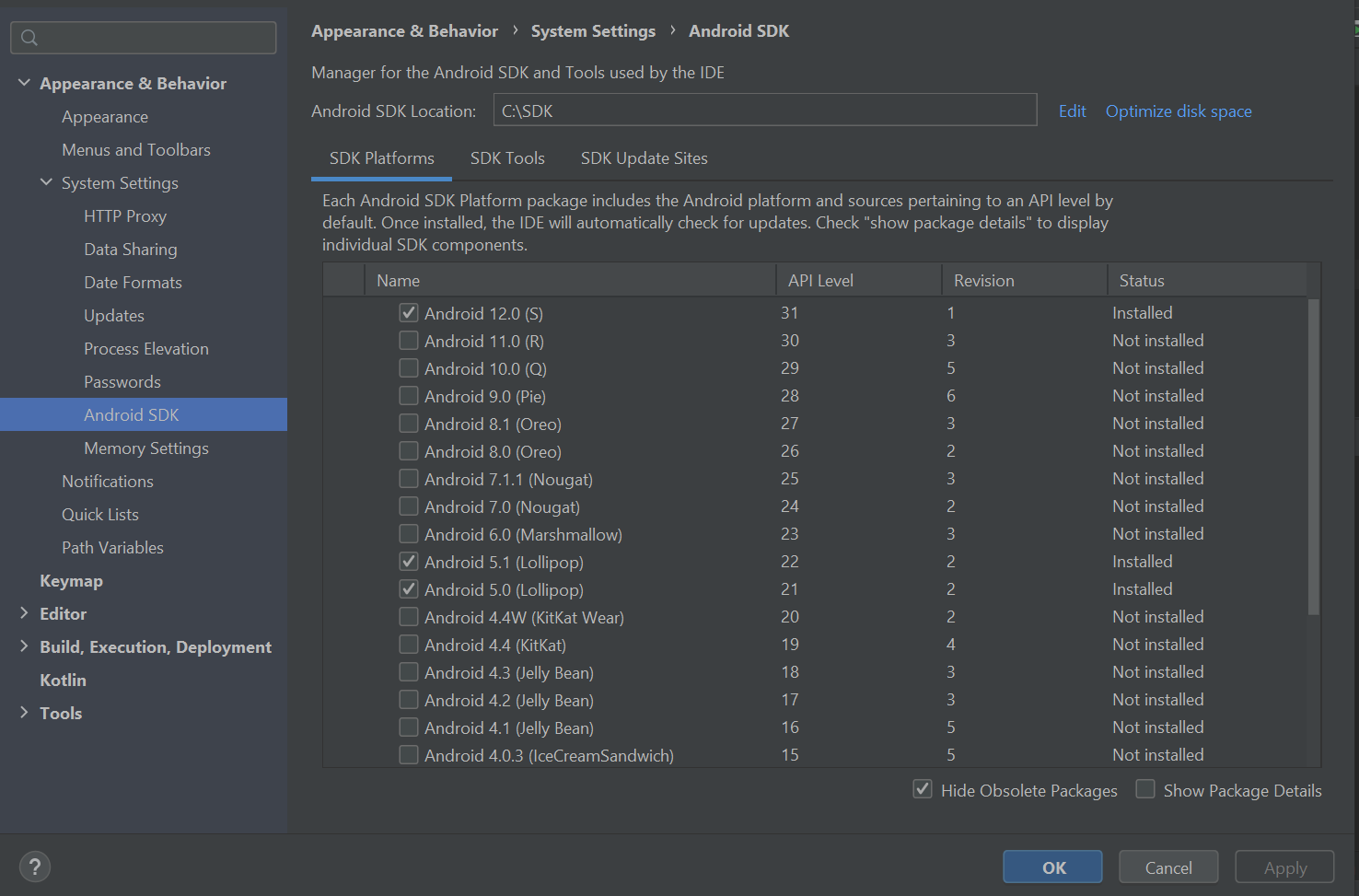
Task: Select Process Elevation settings
Action: (146, 349)
